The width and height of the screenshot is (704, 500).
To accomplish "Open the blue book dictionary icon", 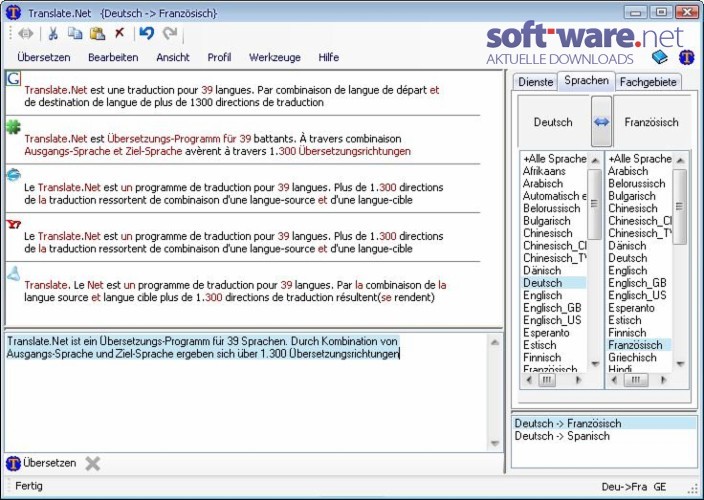I will (660, 57).
